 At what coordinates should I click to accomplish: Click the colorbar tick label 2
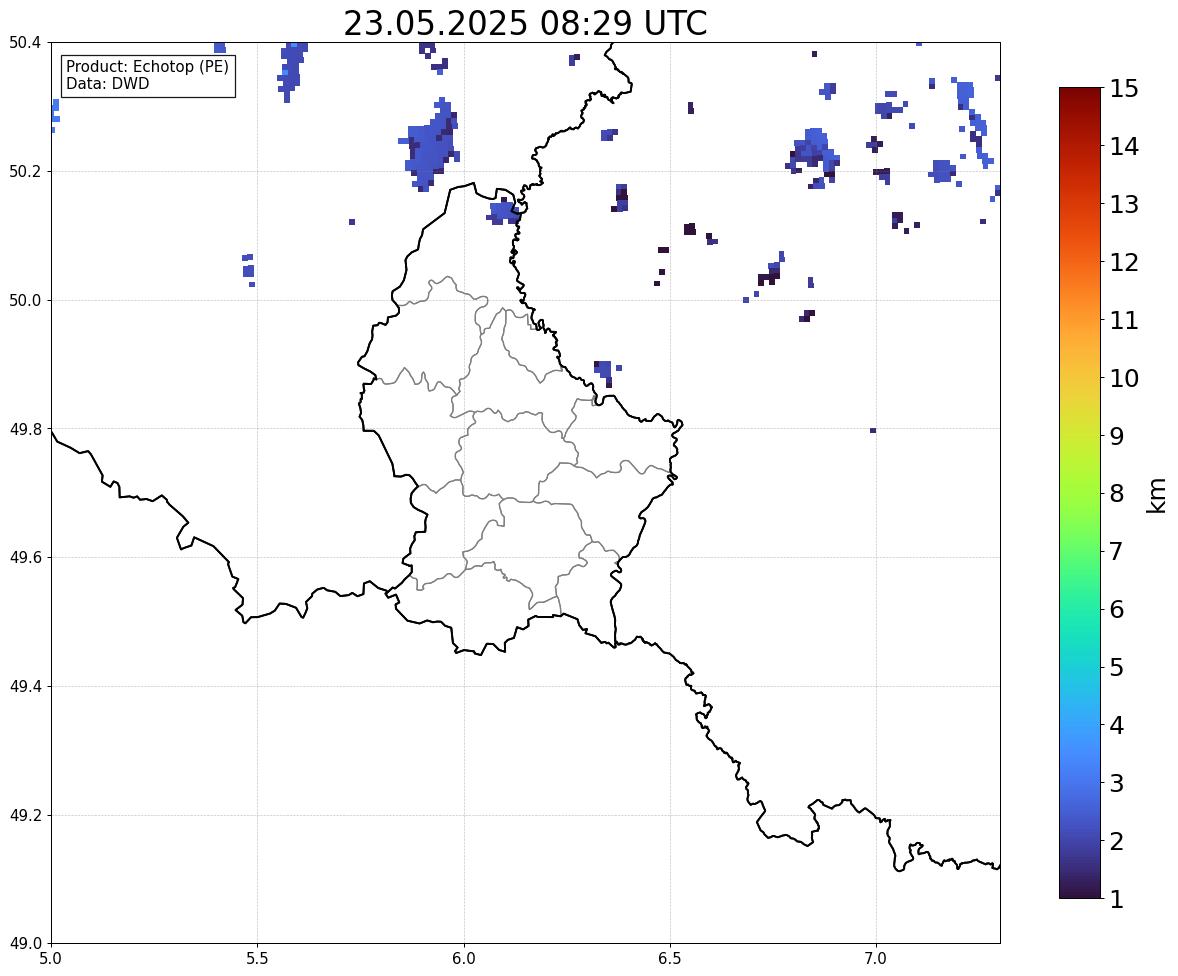coord(1116,841)
